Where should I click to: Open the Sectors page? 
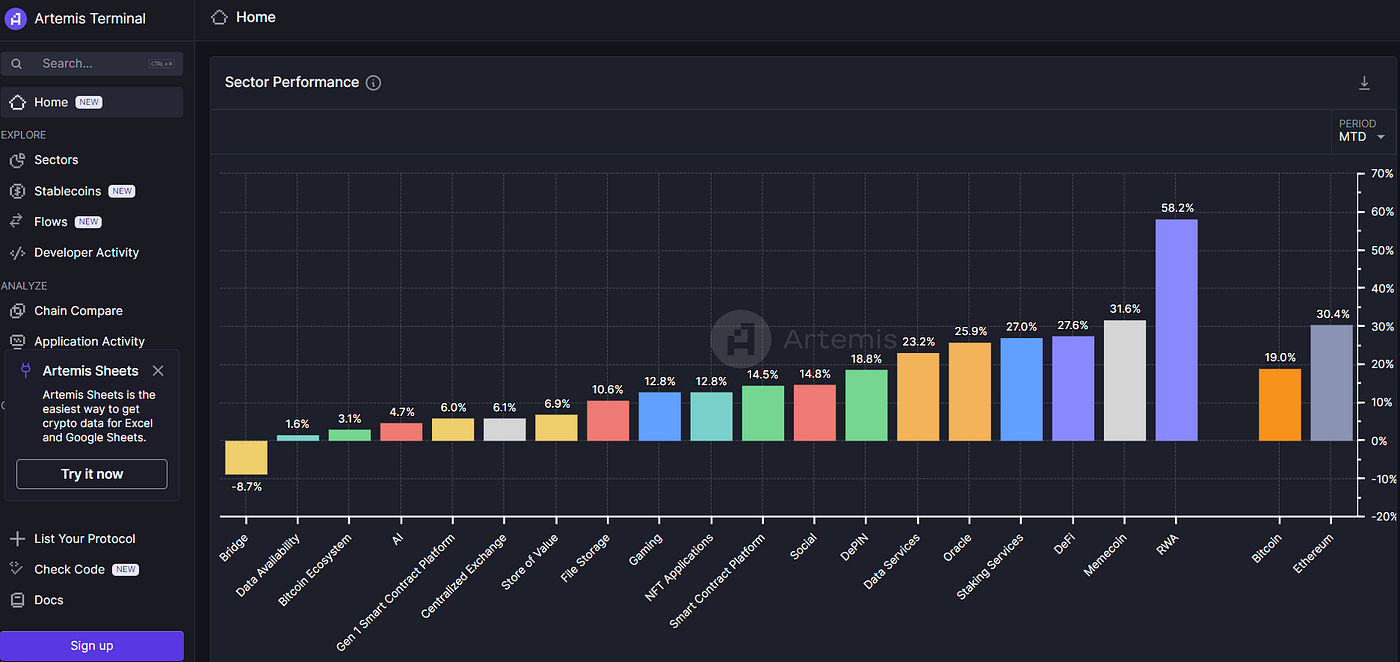click(56, 160)
